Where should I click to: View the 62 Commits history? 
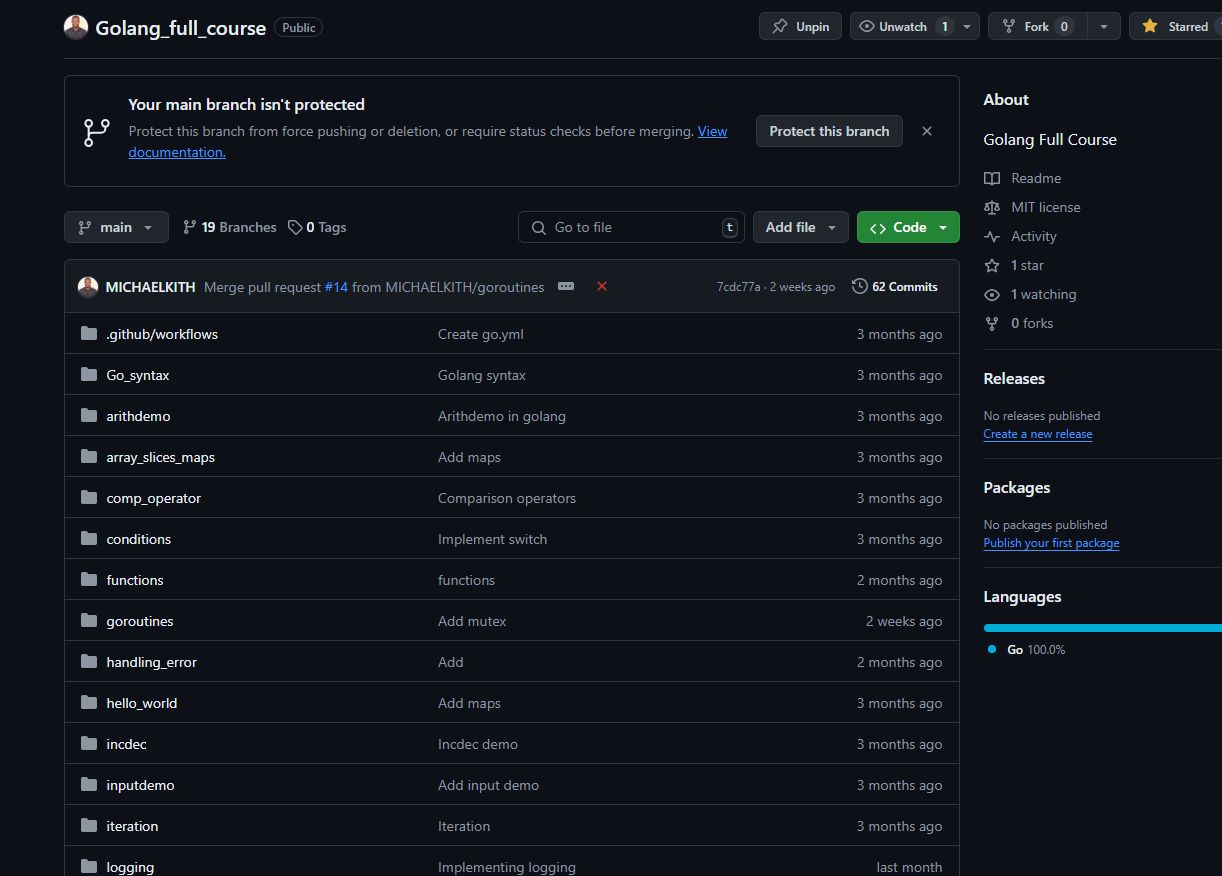[895, 287]
